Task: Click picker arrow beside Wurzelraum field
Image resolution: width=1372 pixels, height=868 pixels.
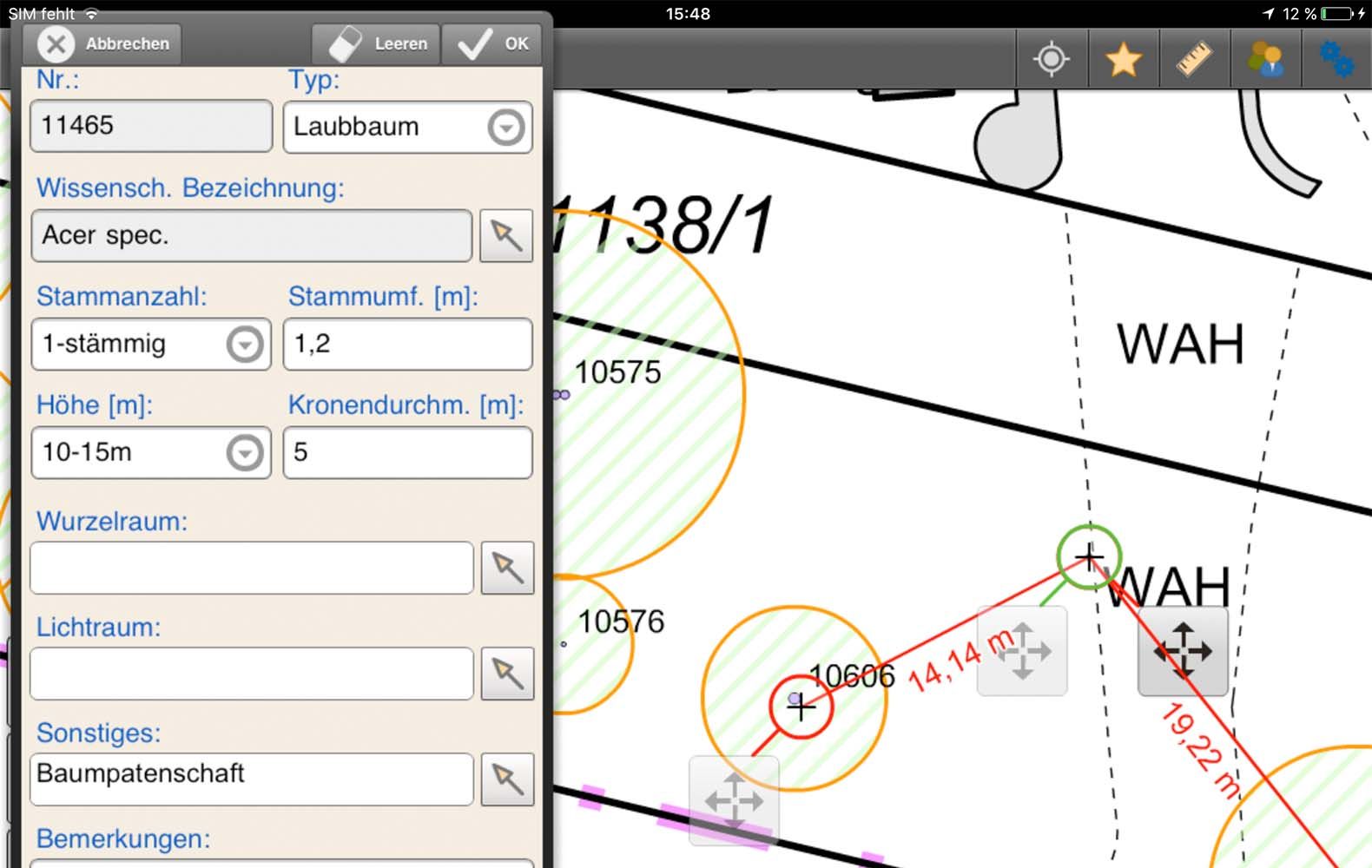Action: (507, 569)
